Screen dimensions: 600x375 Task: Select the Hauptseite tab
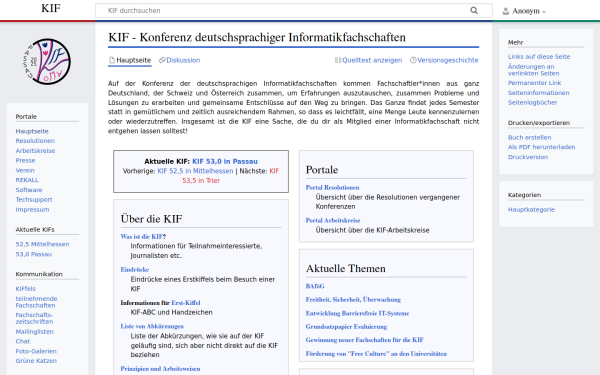[130, 60]
